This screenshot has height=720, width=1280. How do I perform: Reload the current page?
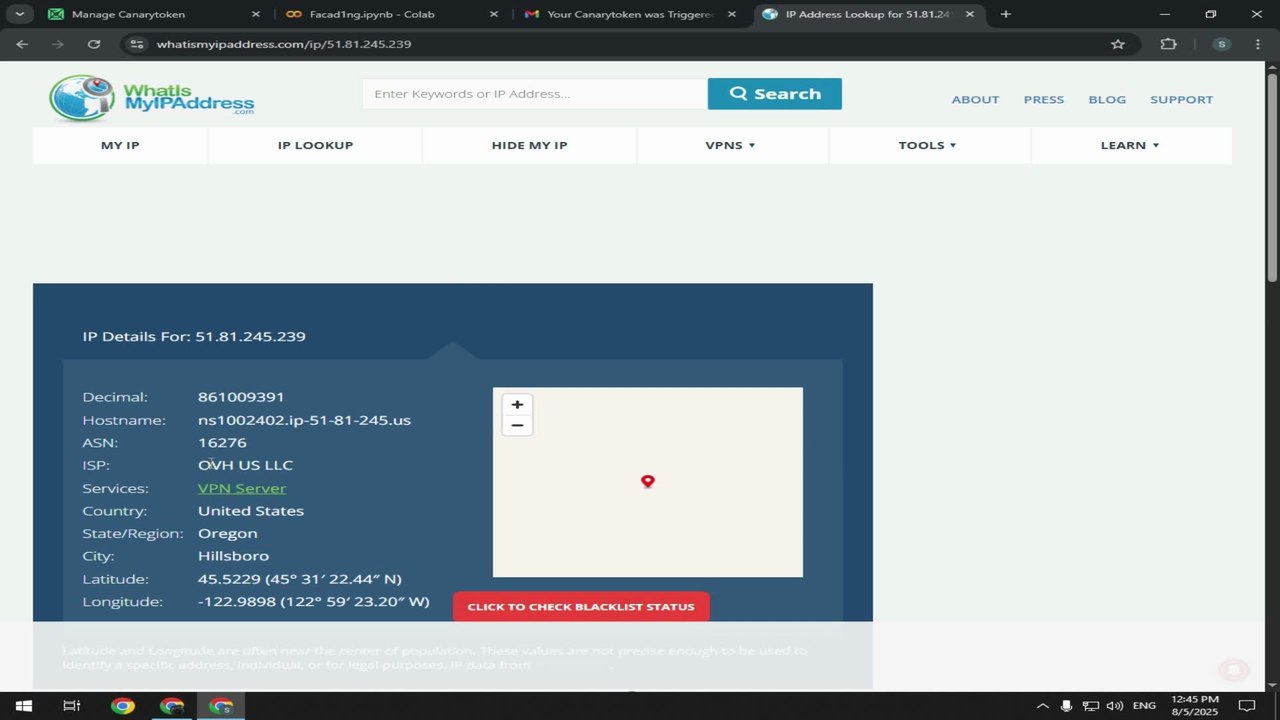(x=94, y=44)
